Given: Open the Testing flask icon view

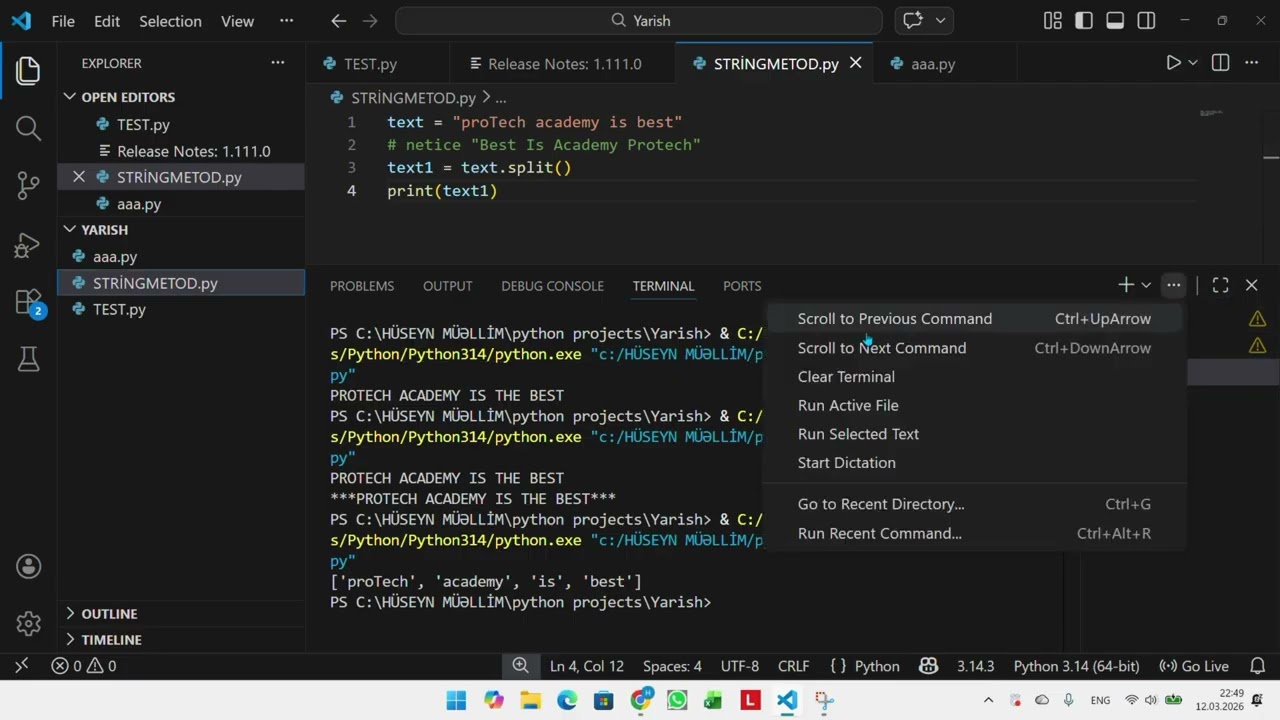Looking at the screenshot, I should pos(28,359).
